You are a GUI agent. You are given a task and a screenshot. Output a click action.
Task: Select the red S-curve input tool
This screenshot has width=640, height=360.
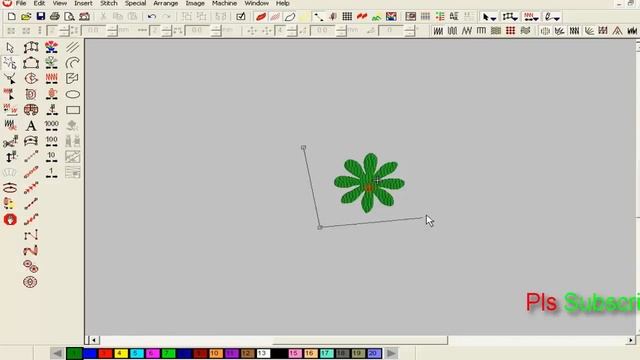[31, 251]
